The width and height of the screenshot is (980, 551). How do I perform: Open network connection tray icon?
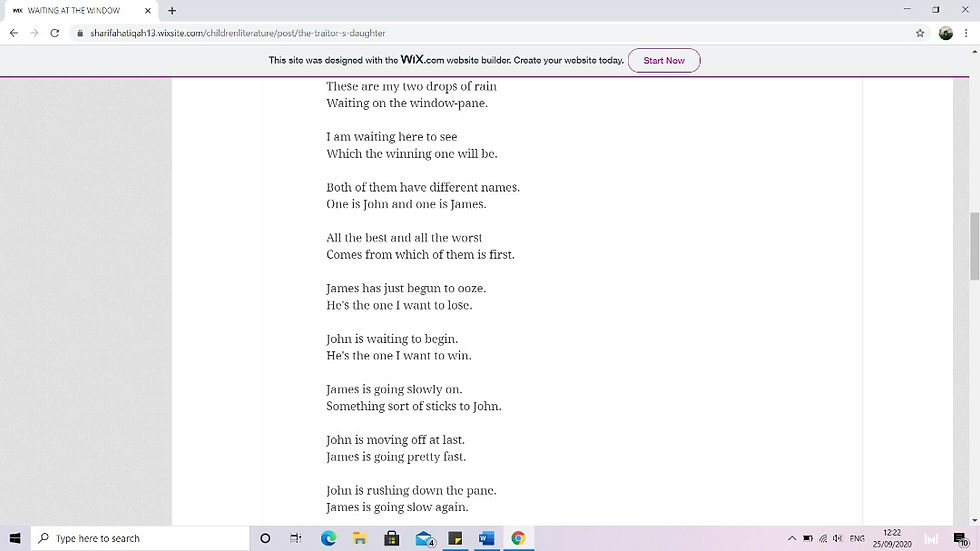pyautogui.click(x=822, y=538)
